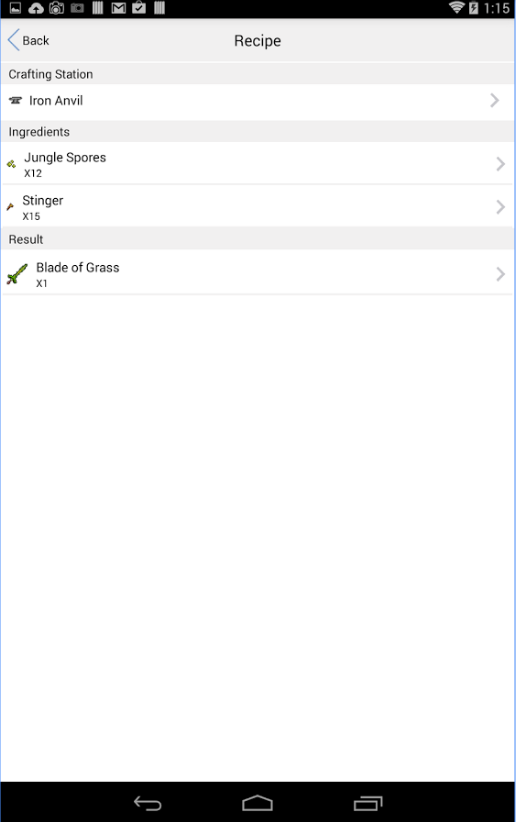Tap the Gmail notification icon in status bar
This screenshot has width=516, height=822.
click(119, 8)
